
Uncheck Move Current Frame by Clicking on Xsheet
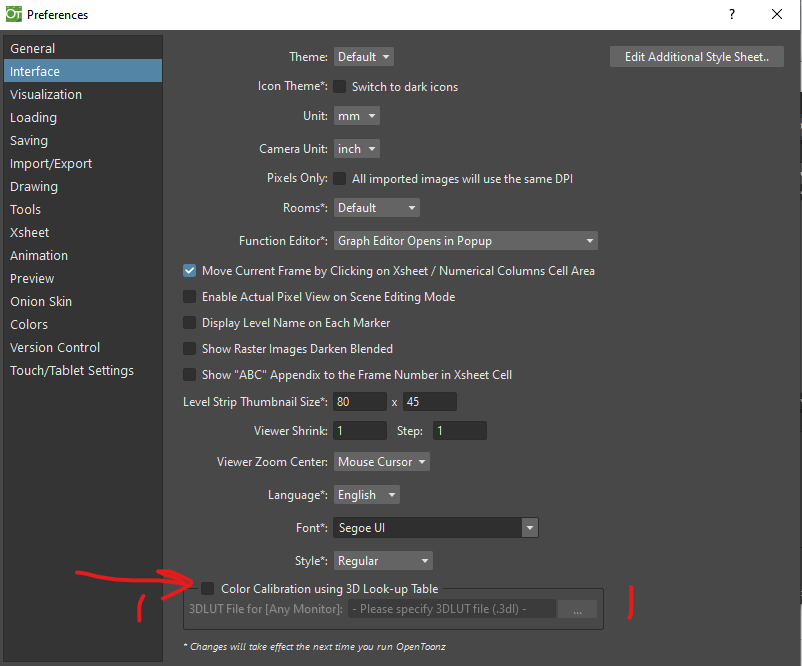189,270
